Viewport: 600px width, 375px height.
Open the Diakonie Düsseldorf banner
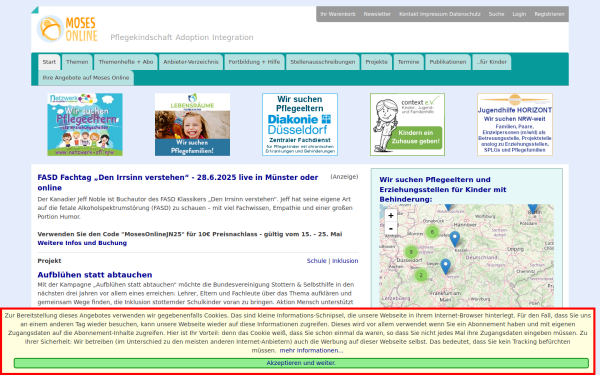click(300, 124)
